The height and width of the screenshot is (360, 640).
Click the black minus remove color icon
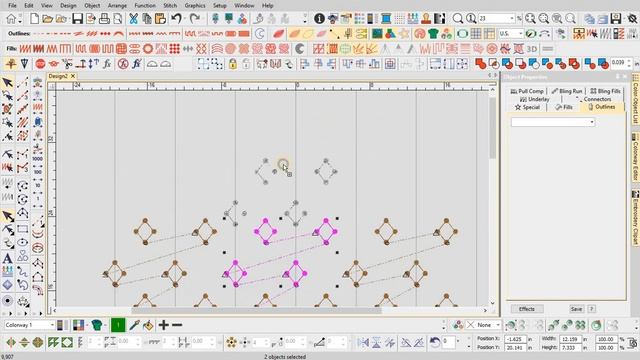point(177,325)
